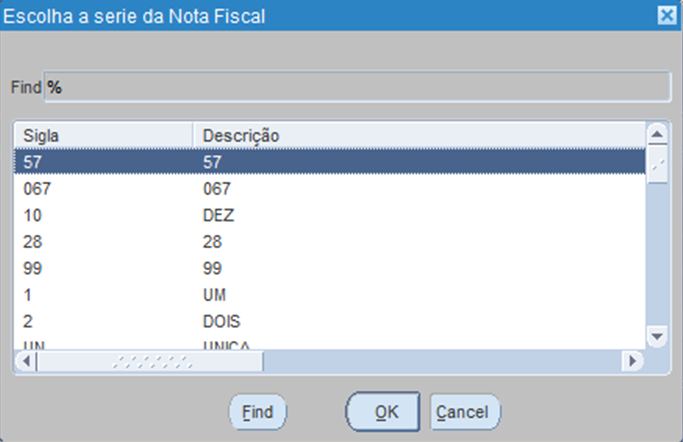Screen dimensions: 683x442
Task: Select the partially visible UNICA row
Action: click(x=330, y=343)
